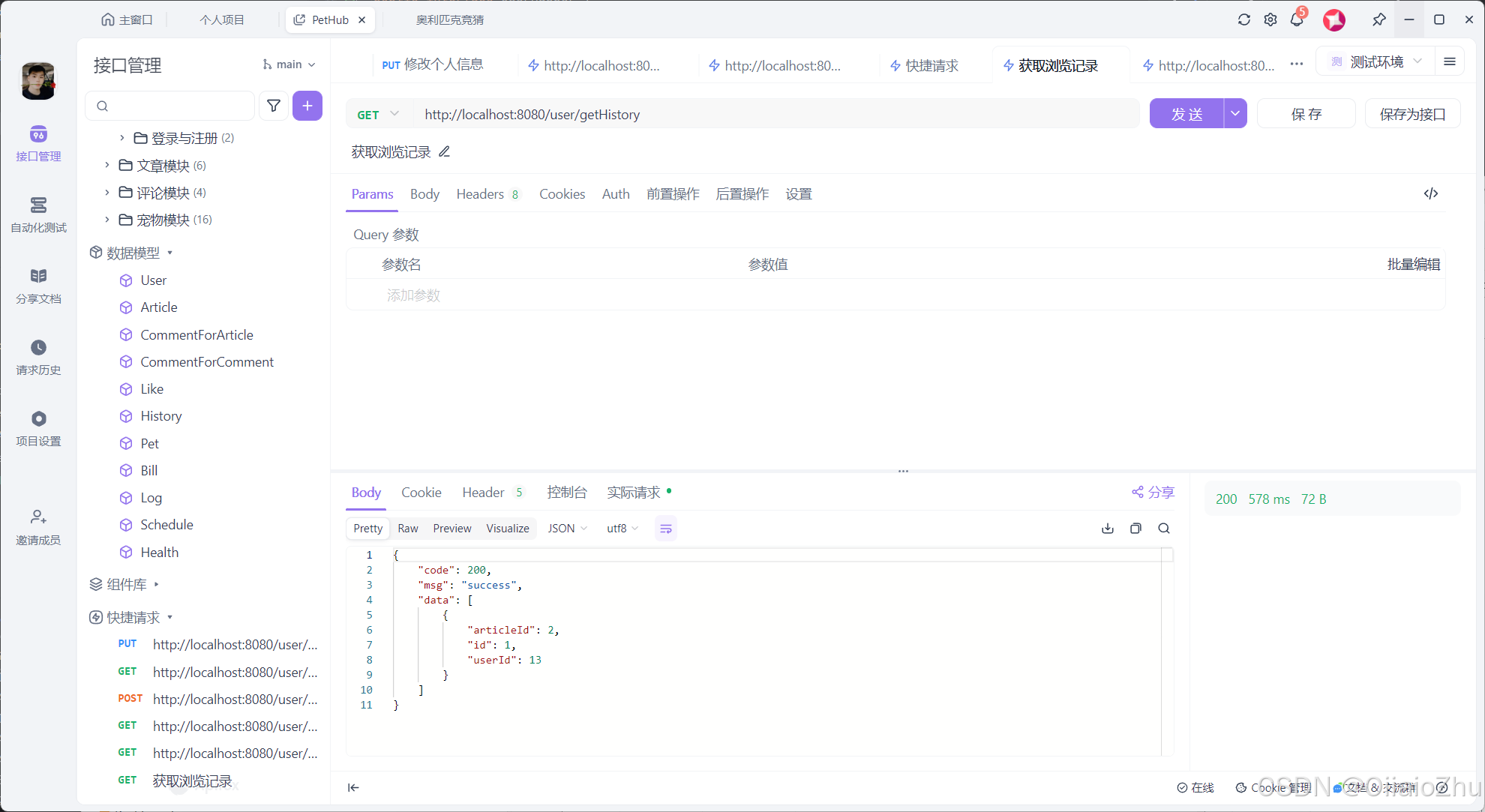Open the 自动化测试 sidebar panel
Viewport: 1485px width, 812px height.
tap(37, 214)
